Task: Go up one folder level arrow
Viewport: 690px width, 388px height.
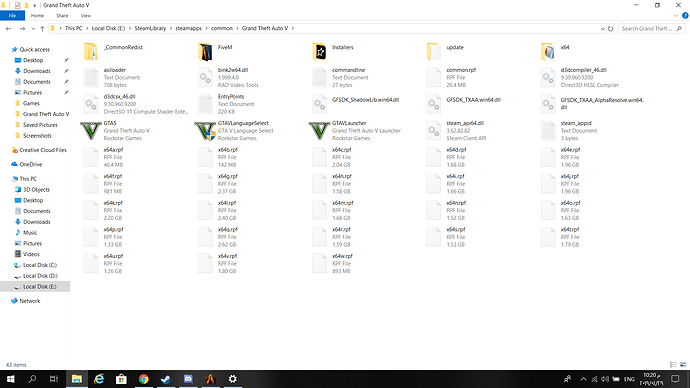Action: (42, 29)
